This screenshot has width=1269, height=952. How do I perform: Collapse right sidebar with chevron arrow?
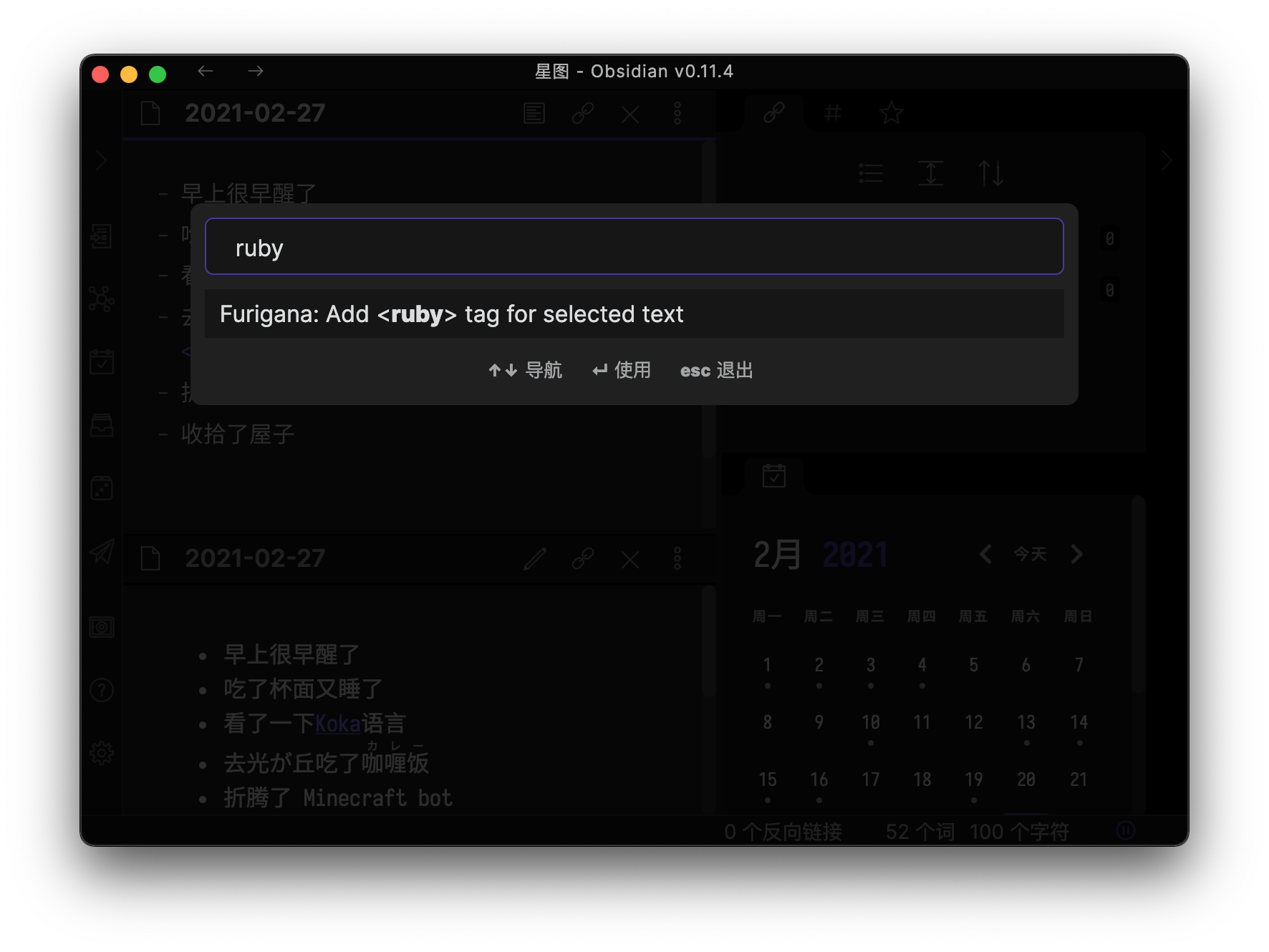tap(1167, 160)
